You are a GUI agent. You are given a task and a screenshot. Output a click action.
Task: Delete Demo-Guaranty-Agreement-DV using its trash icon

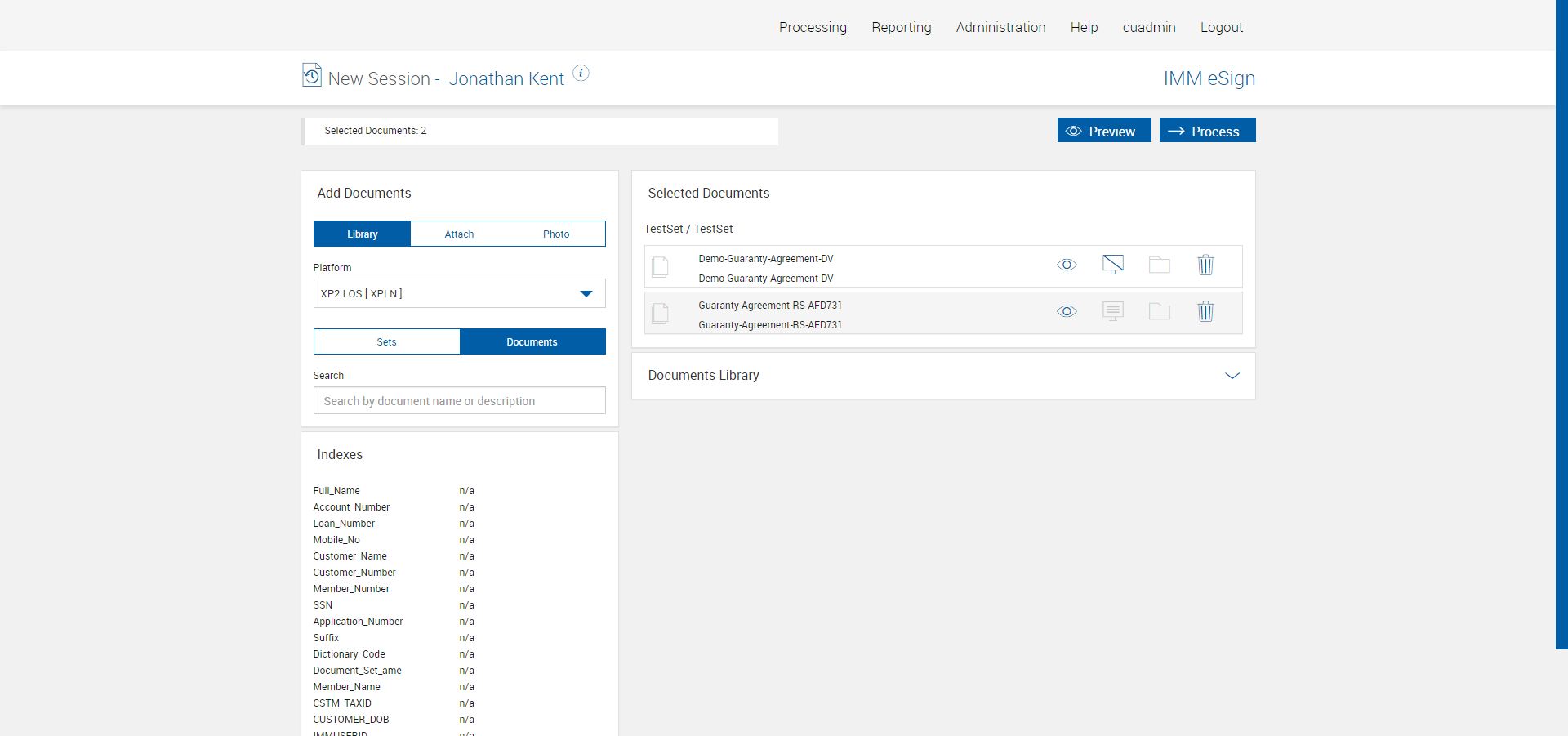pyautogui.click(x=1205, y=265)
